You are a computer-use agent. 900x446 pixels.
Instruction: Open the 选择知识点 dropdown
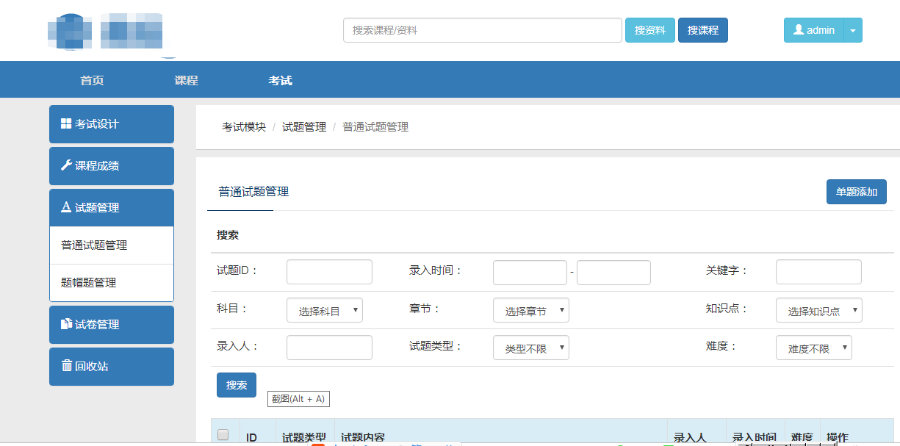point(819,311)
